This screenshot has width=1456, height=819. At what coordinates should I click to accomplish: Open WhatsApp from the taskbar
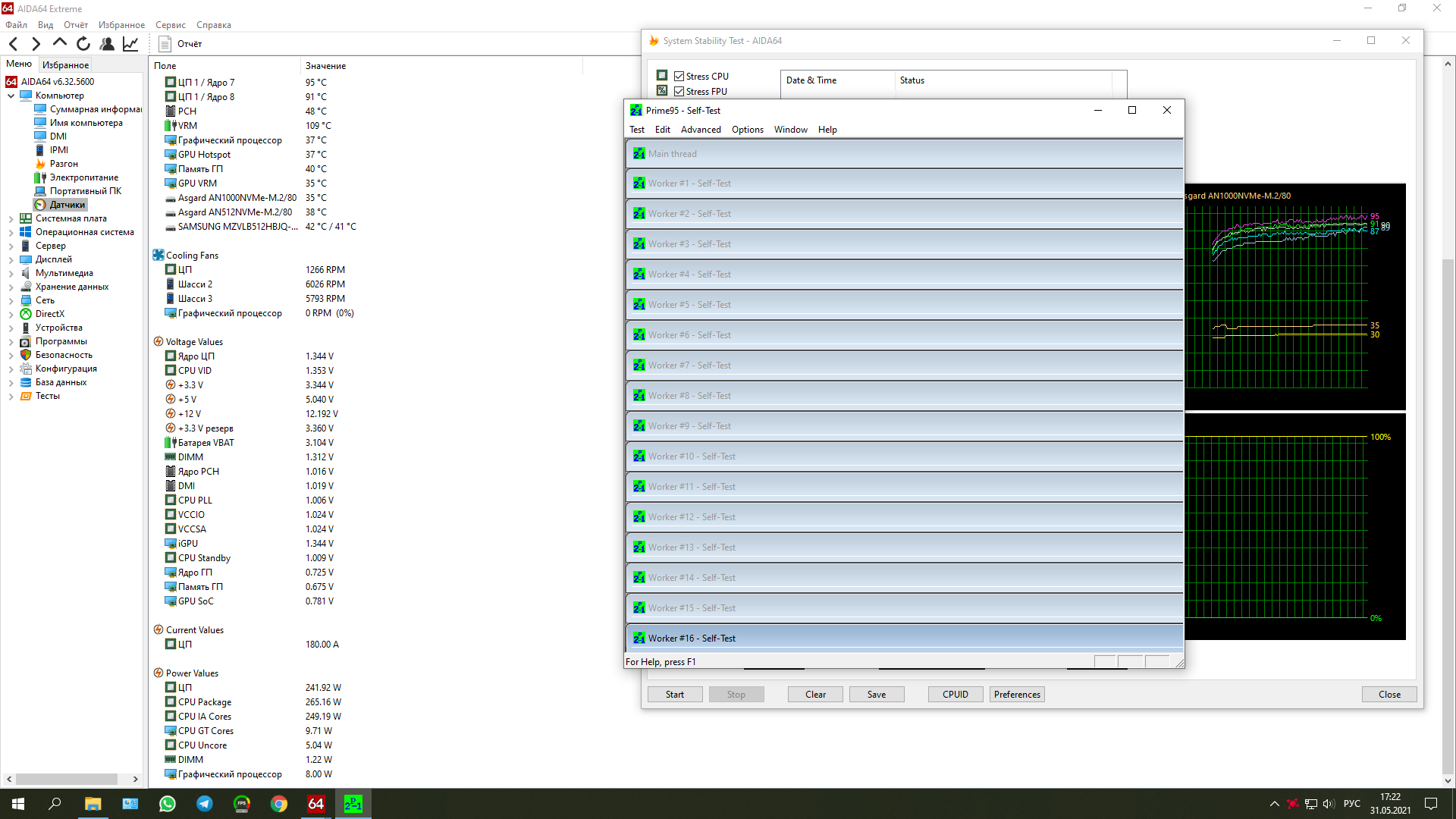(167, 804)
